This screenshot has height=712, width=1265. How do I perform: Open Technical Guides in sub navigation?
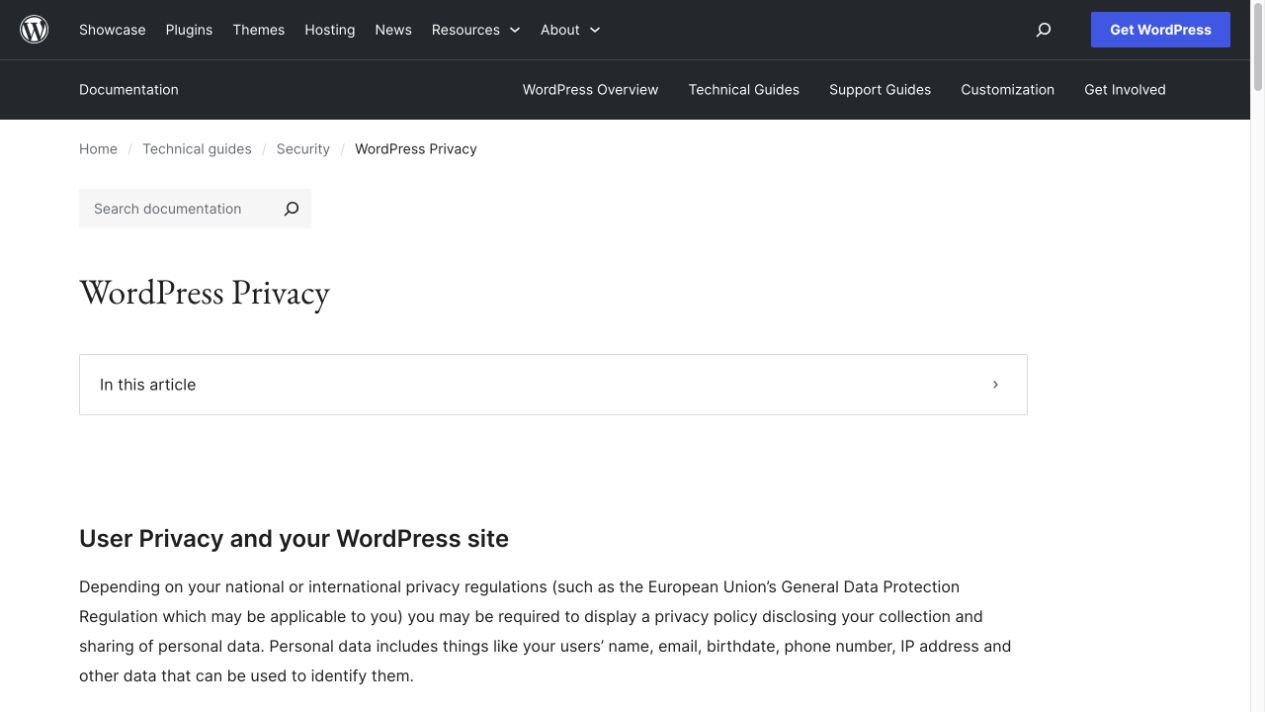tap(744, 90)
